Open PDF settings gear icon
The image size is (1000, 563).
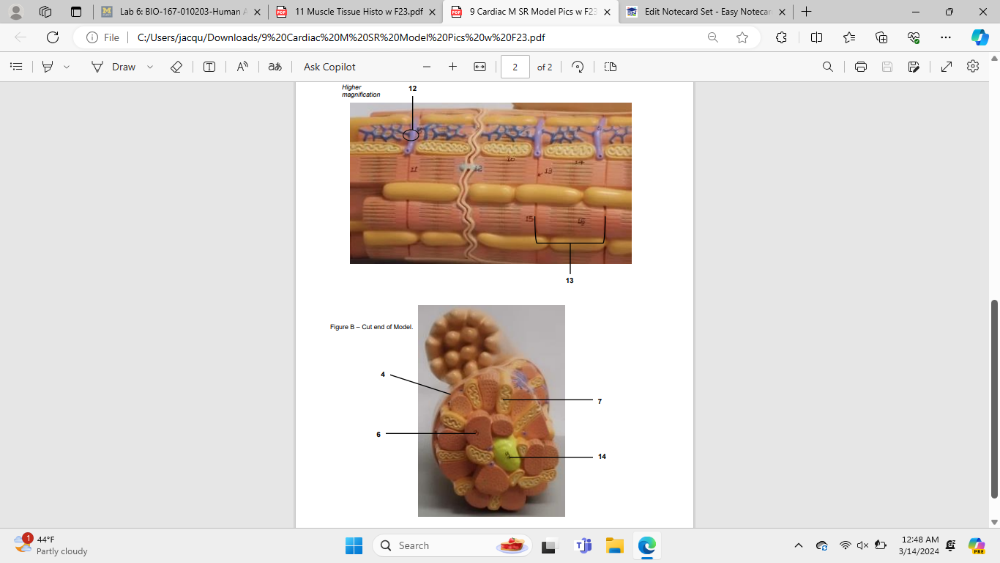(973, 67)
